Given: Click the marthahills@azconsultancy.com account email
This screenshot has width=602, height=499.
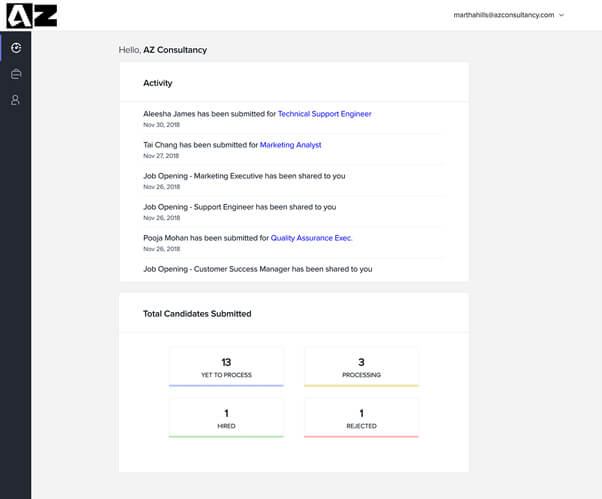Looking at the screenshot, I should tap(503, 16).
